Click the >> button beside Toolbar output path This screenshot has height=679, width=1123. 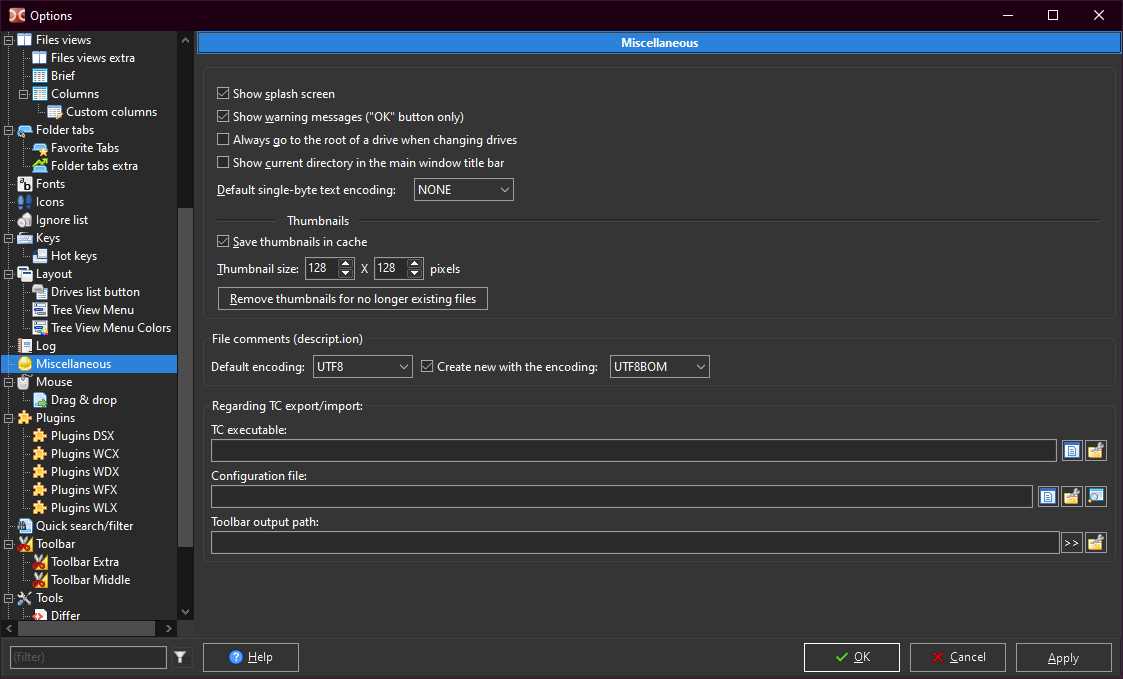1071,543
